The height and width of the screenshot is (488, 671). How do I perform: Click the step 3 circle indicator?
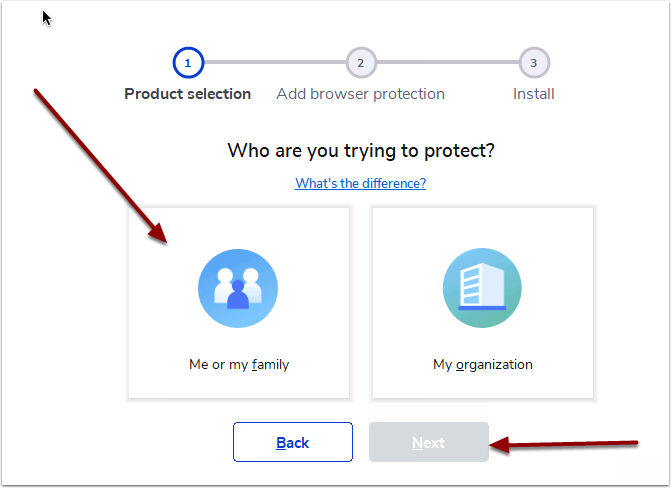534,63
